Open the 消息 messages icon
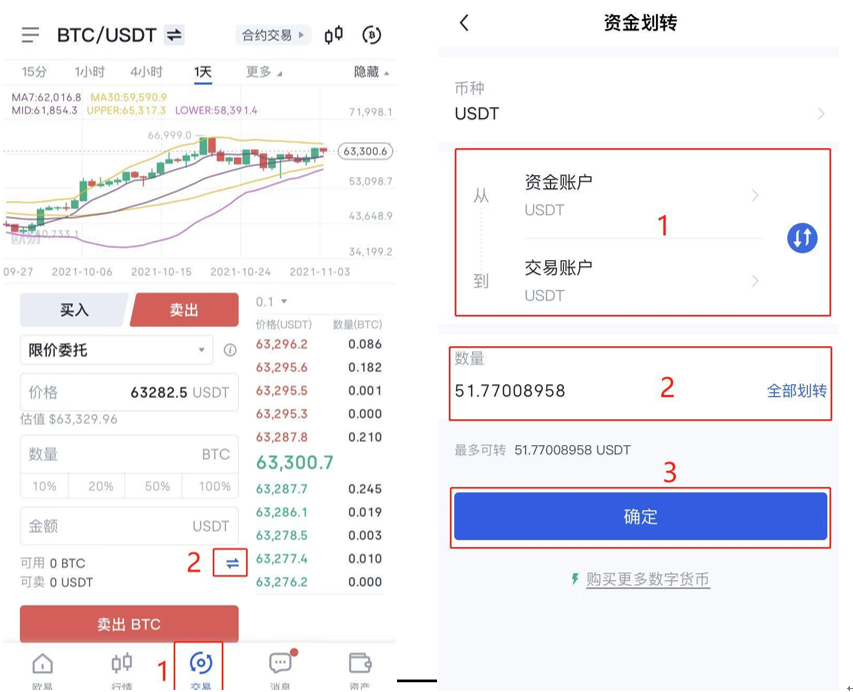This screenshot has height=692, width=853. pos(281,662)
